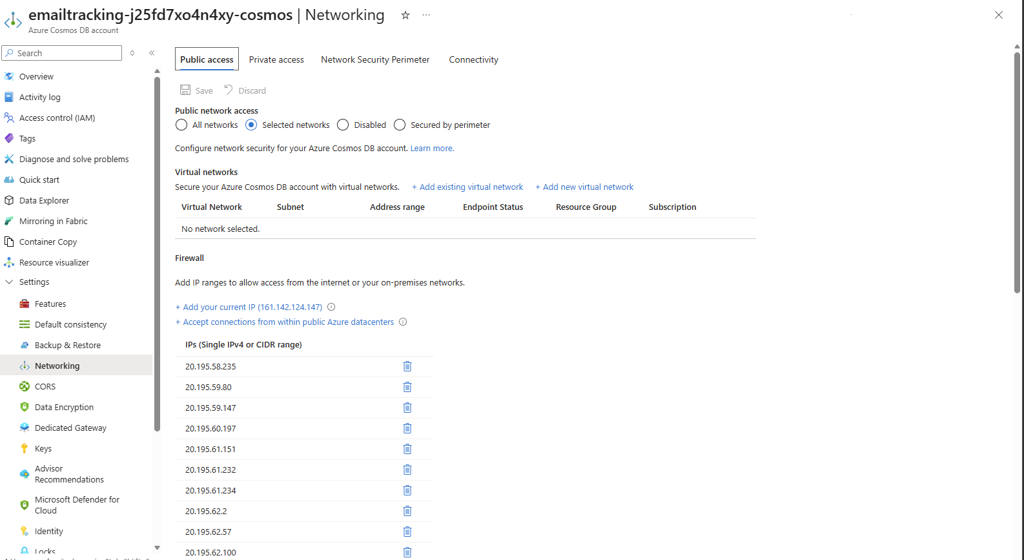Delete IP 20.195.61.151 entry

coord(407,449)
